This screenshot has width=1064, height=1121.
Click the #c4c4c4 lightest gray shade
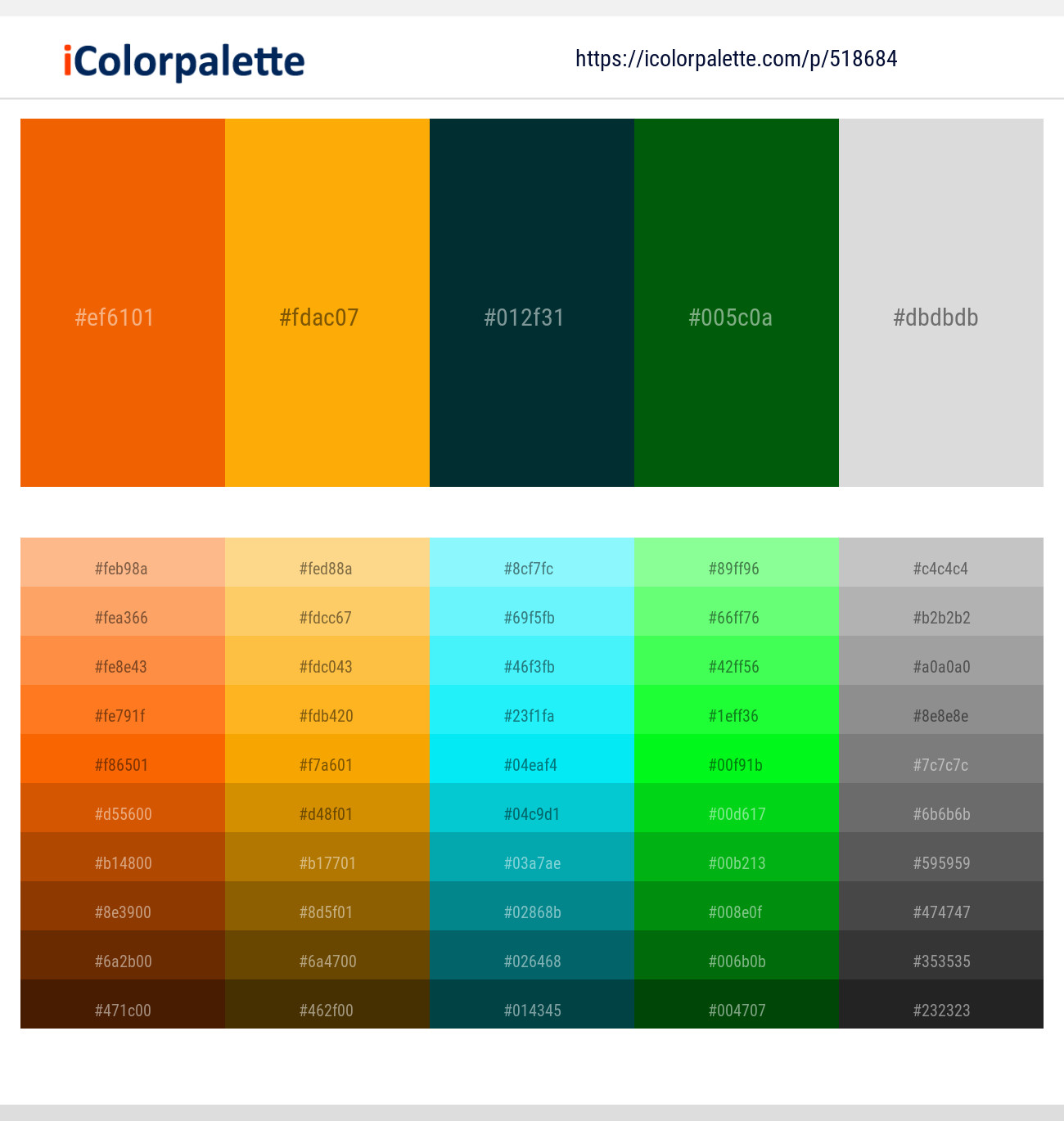click(x=941, y=562)
